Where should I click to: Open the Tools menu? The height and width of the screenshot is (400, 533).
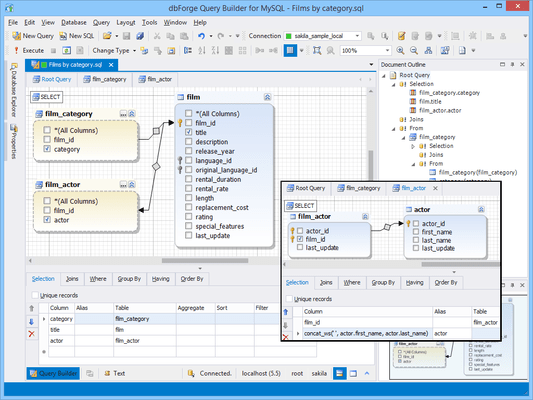[x=150, y=22]
